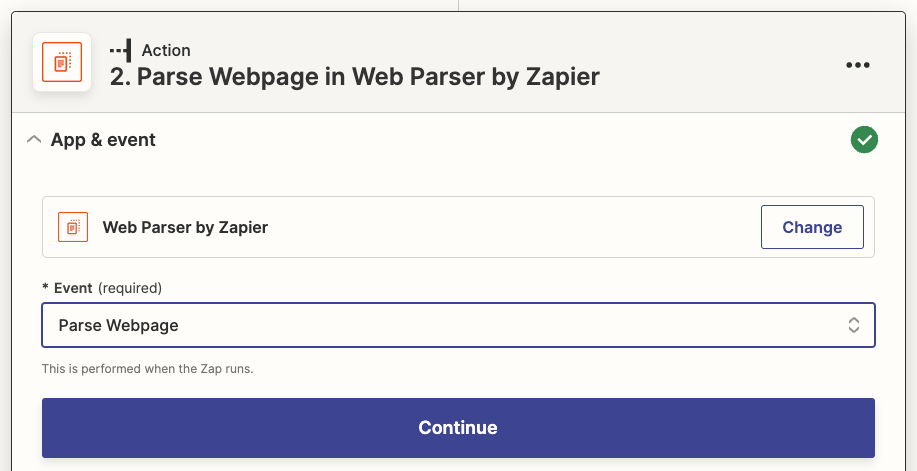Click the large Web Parser step icon
Image resolution: width=917 pixels, height=471 pixels.
click(x=62, y=62)
